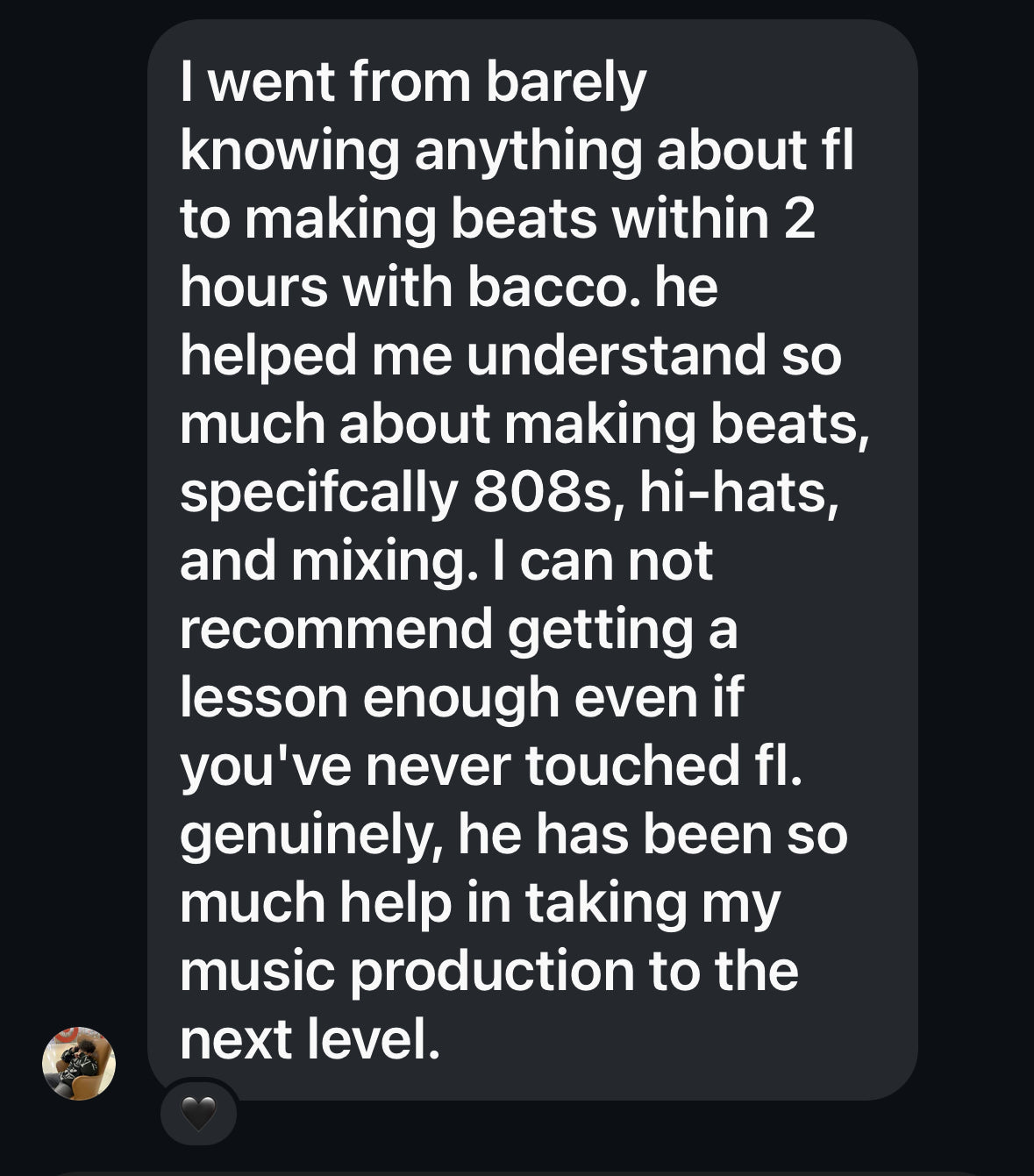The image size is (1034, 1176).
Task: Click the word "touched" in the message
Action: pos(631,766)
